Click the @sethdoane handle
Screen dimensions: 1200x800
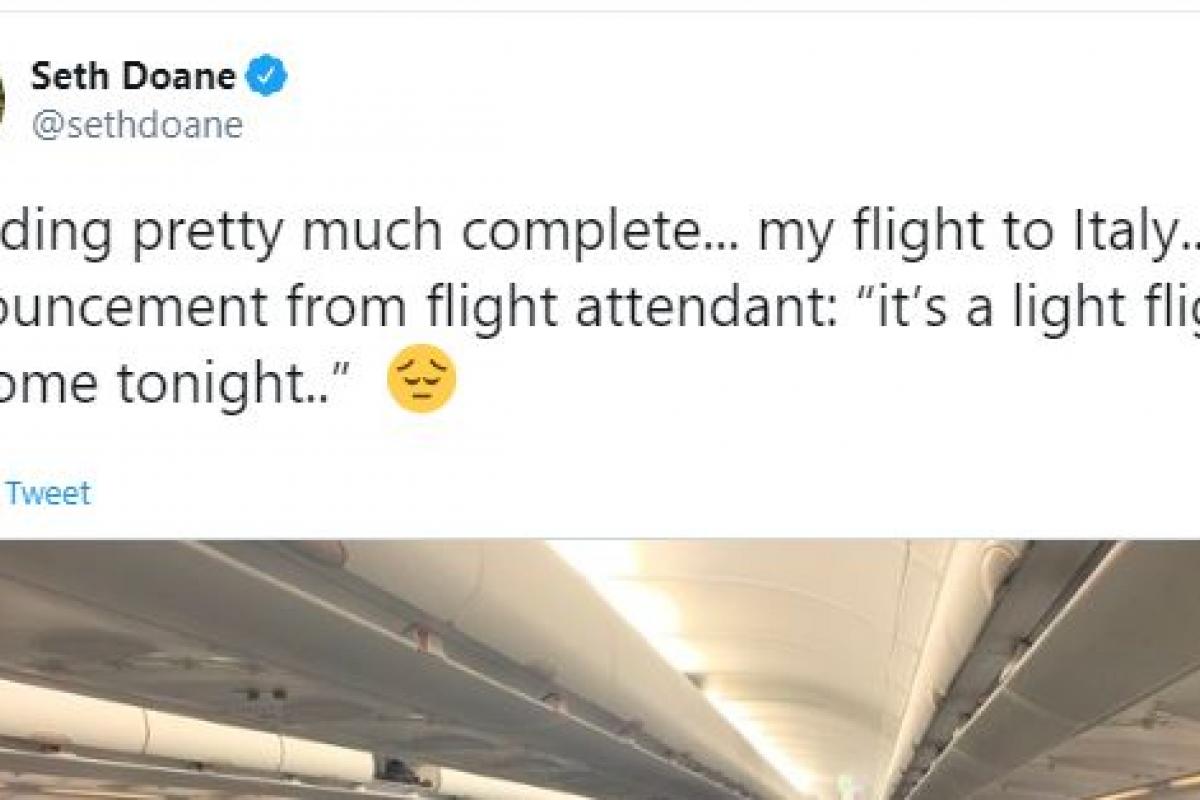pyautogui.click(x=136, y=125)
